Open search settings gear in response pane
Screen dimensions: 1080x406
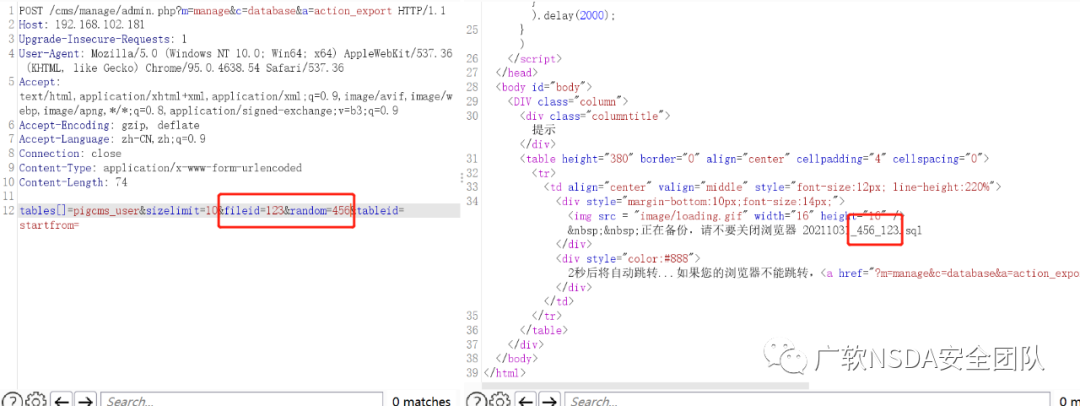pyautogui.click(x=500, y=400)
